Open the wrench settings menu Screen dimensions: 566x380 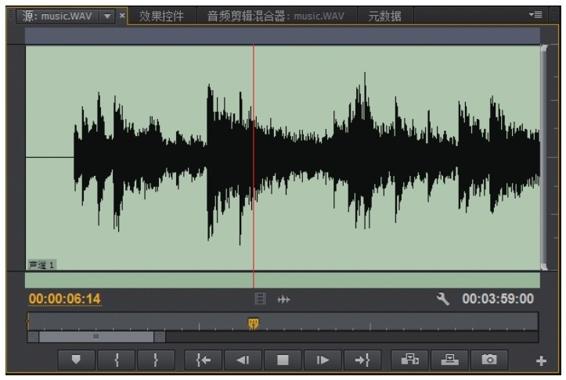443,299
